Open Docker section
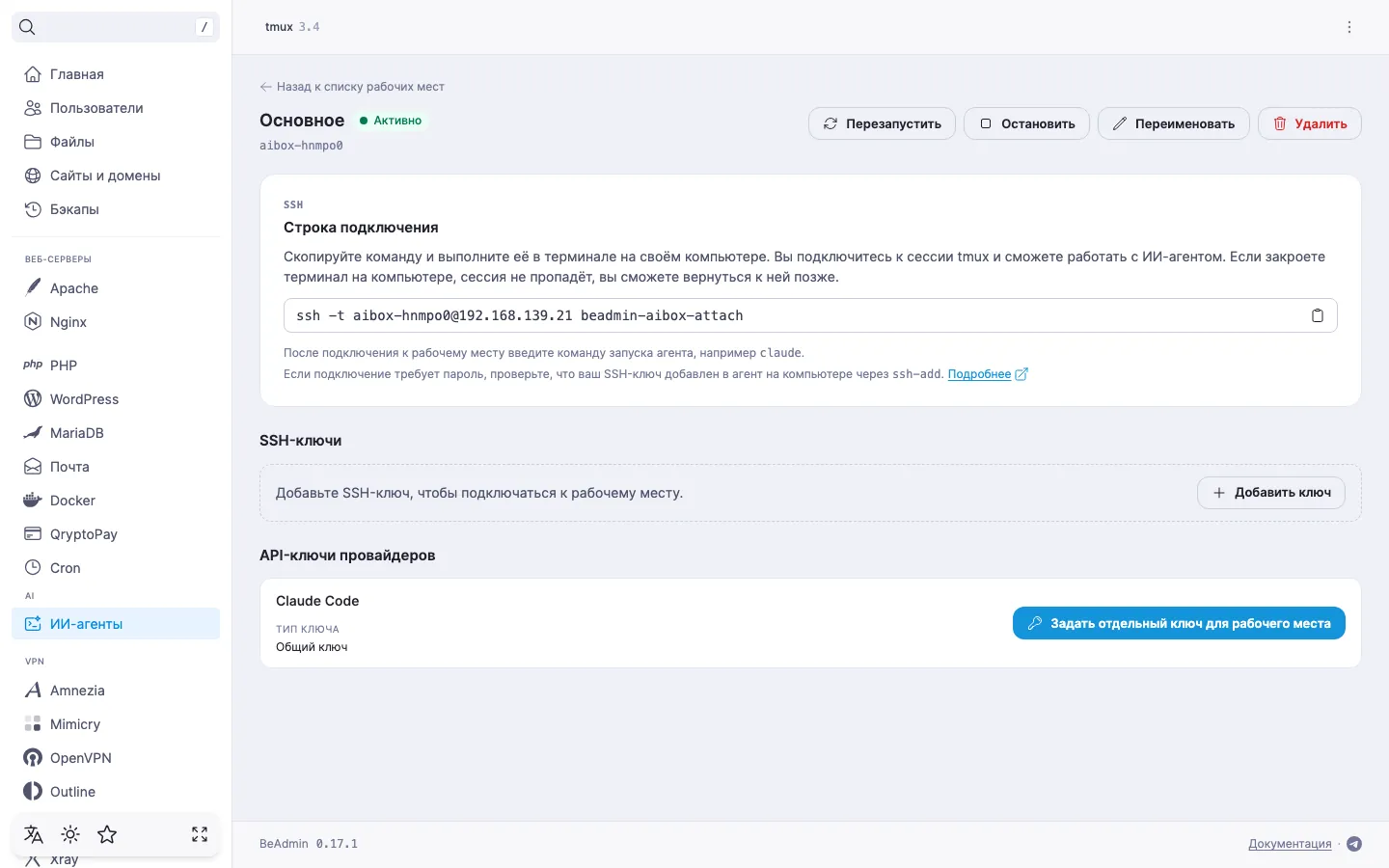The width and height of the screenshot is (1389, 868). [116, 501]
